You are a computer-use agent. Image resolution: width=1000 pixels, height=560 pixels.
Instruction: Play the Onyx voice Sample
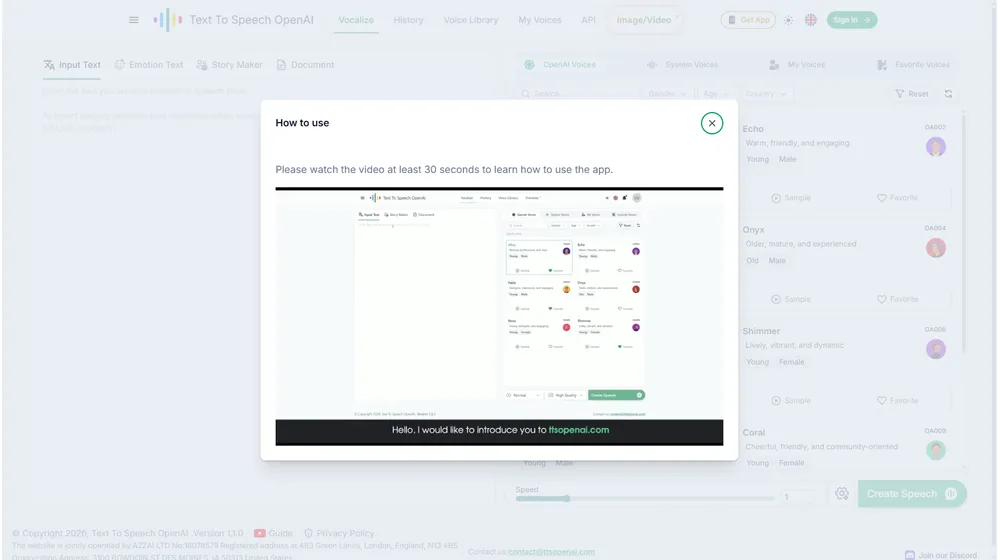pos(791,299)
